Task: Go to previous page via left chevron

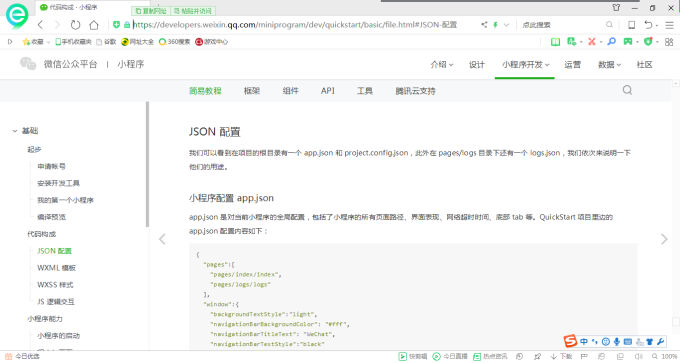Action: click(162, 239)
